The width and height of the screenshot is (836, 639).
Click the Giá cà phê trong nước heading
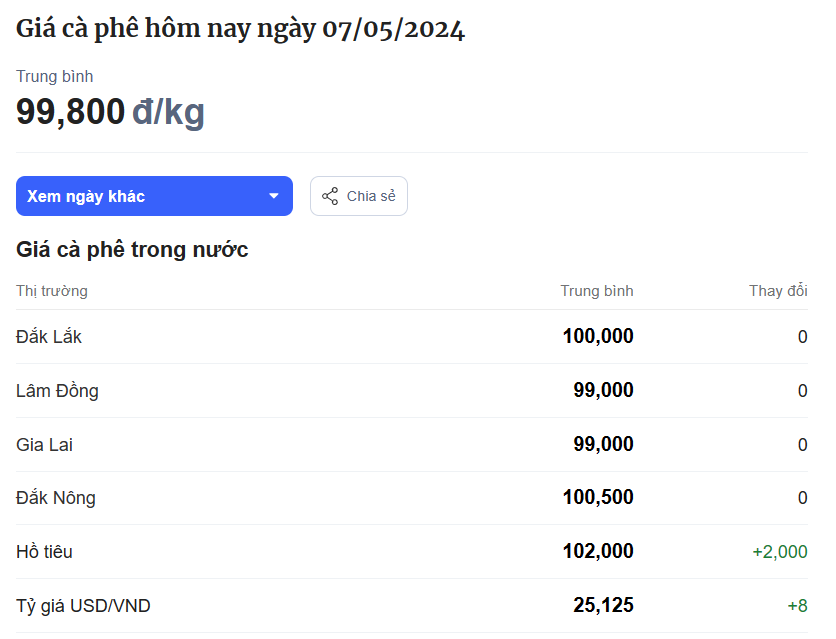132,249
